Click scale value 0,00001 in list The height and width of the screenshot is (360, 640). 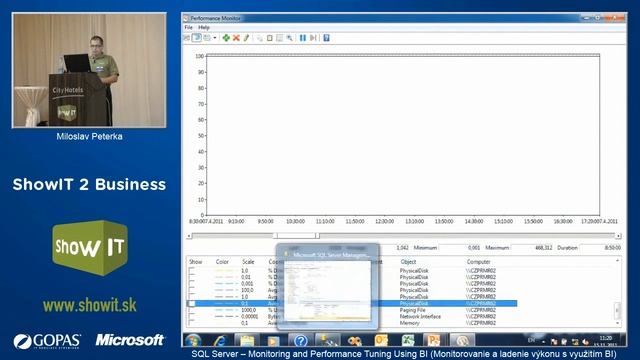pyautogui.click(x=249, y=316)
